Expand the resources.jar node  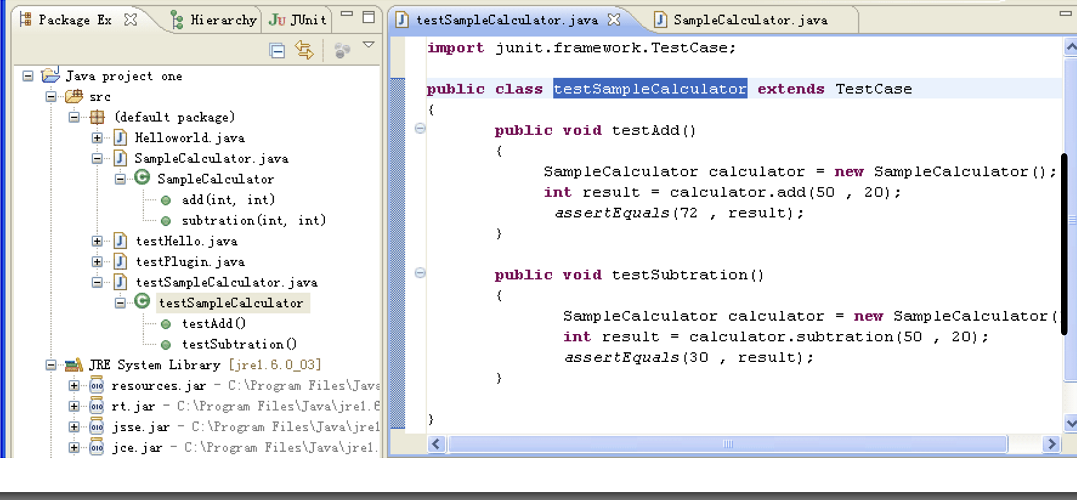pos(74,385)
